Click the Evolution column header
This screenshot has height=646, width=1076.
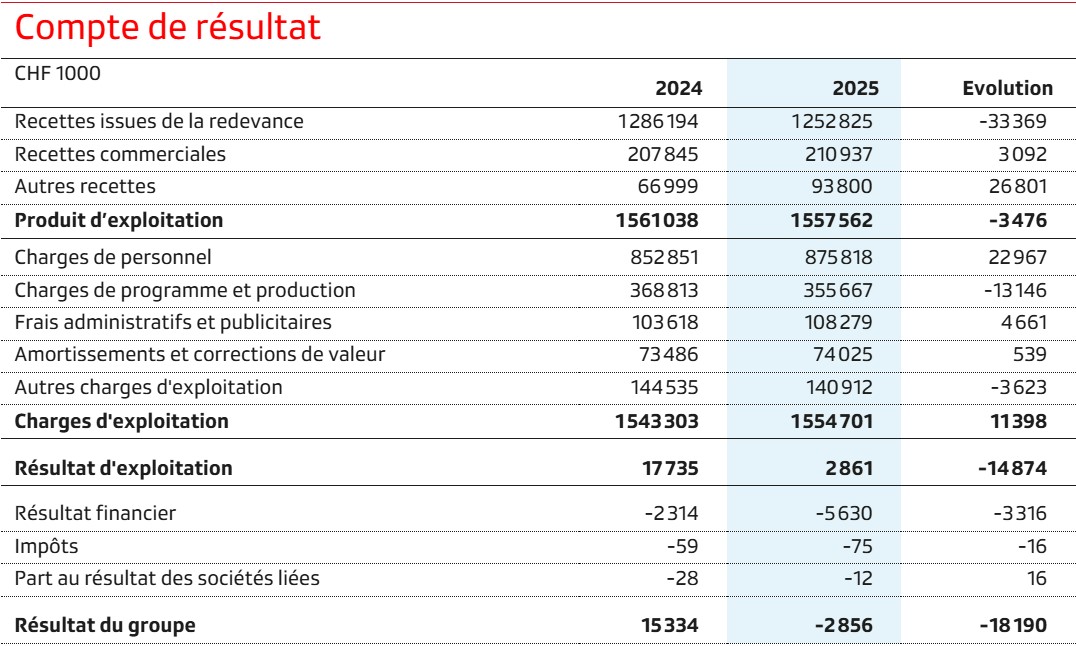pyautogui.click(x=1007, y=88)
